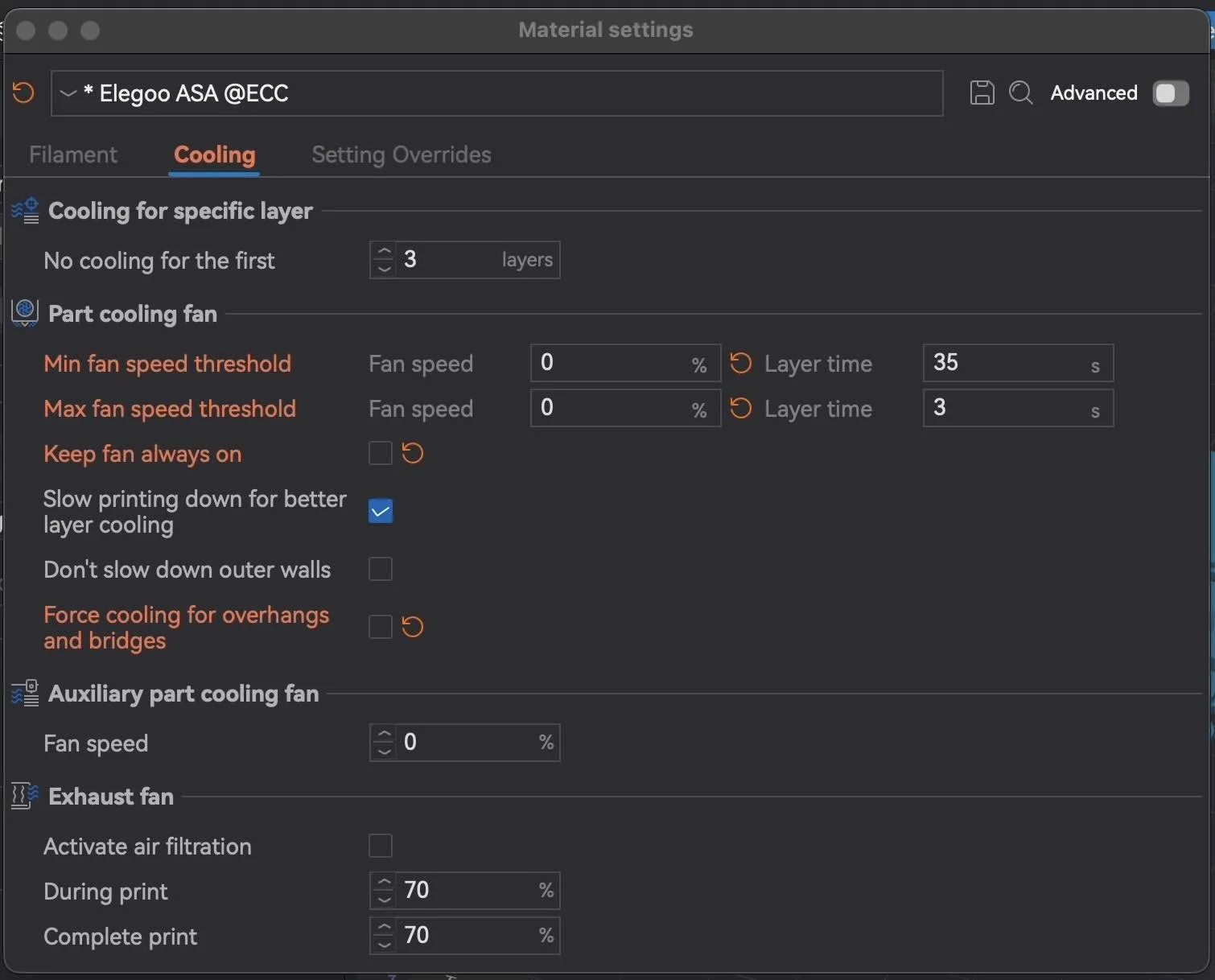
Task: Enable Force cooling for overhangs and bridges
Action: [381, 627]
